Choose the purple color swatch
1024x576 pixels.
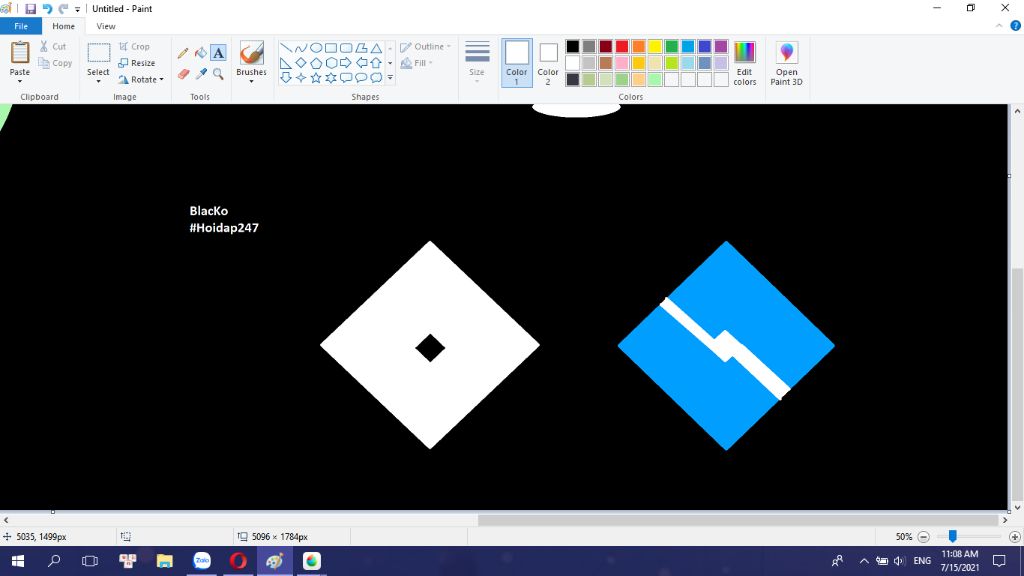tap(721, 46)
